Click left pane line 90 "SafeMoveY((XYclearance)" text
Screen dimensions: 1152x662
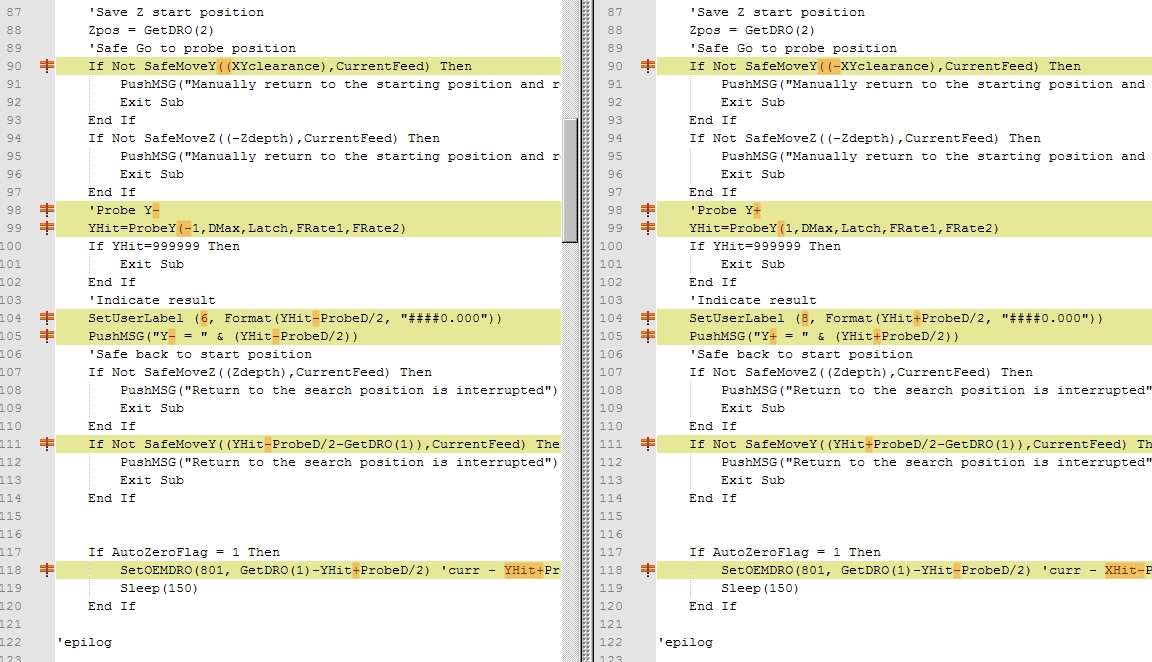pos(234,66)
